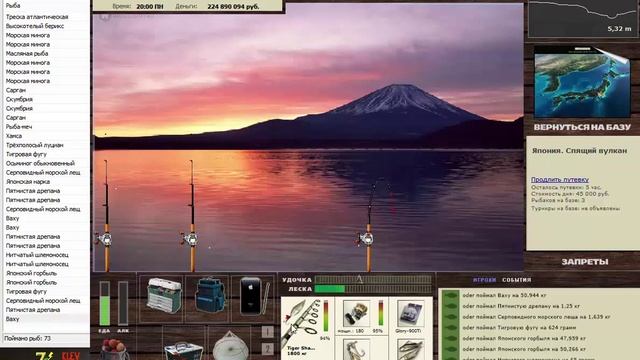640x360 pixels.
Task: Click the bait icon below Glory-900Ti
Action: (410, 350)
